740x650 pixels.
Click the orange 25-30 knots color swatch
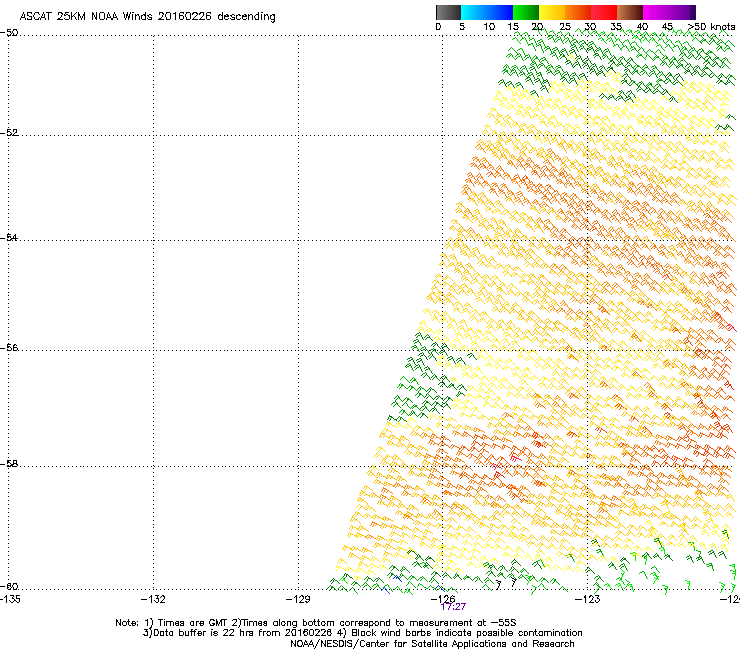(x=578, y=12)
